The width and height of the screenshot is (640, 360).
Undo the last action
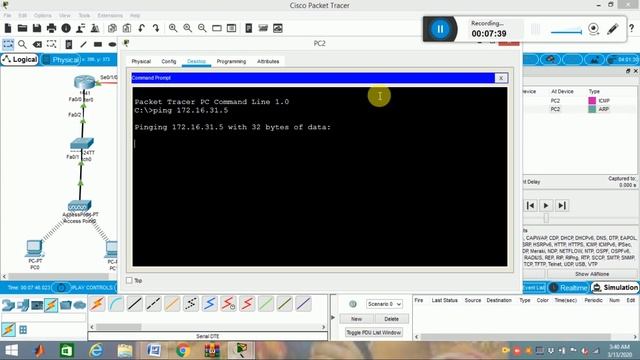[x=141, y=28]
